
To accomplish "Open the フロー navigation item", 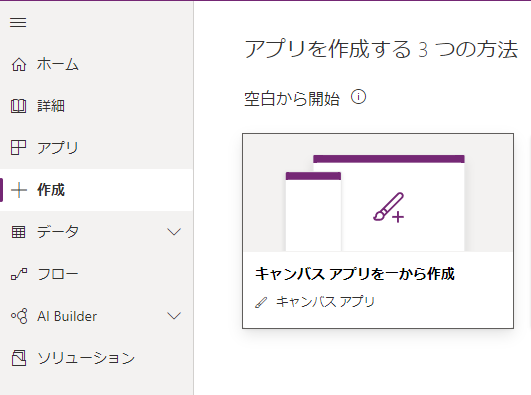I will pyautogui.click(x=97, y=274).
